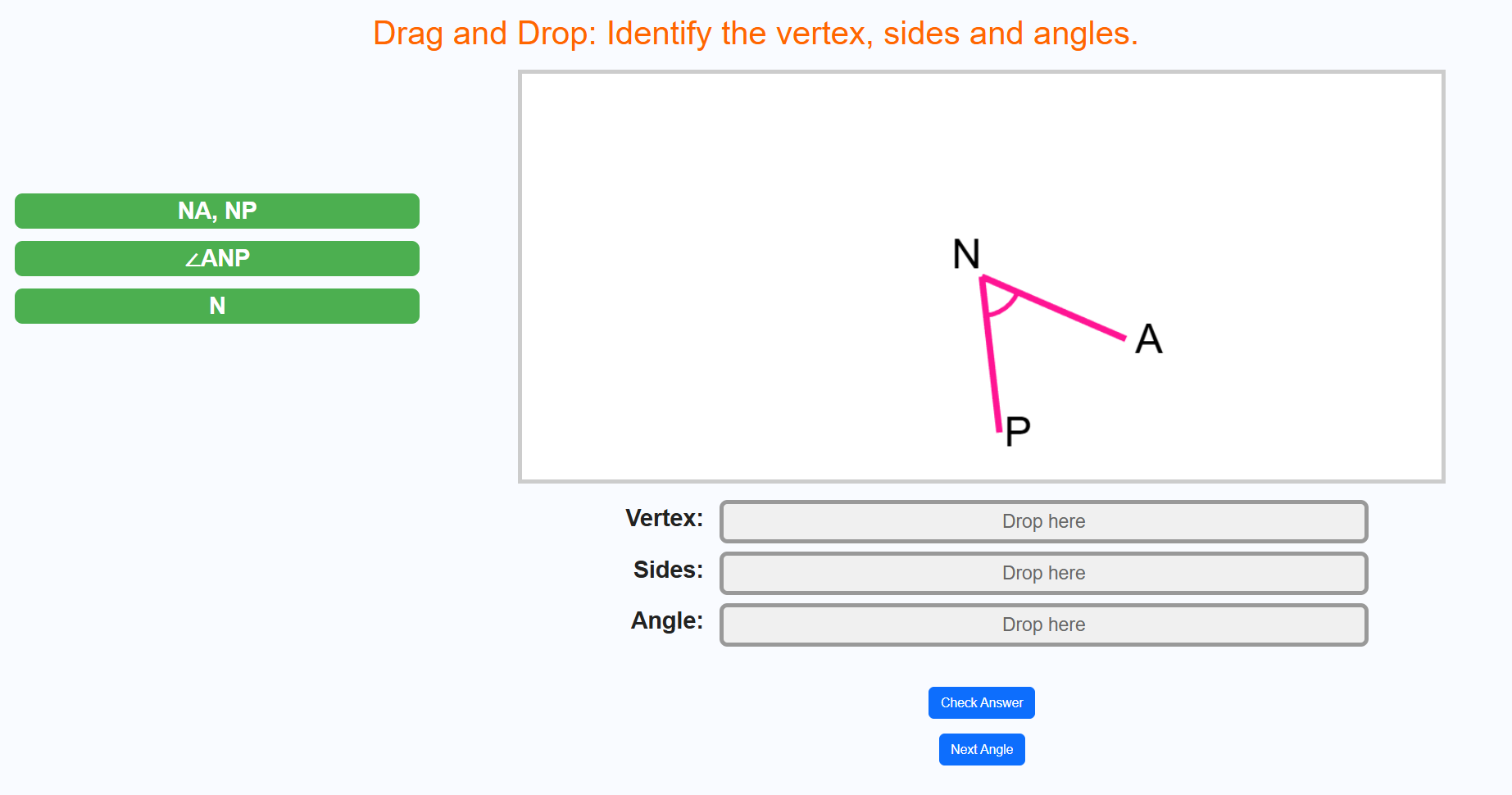
Task: Click letter N label in the diagram
Action: tap(966, 254)
